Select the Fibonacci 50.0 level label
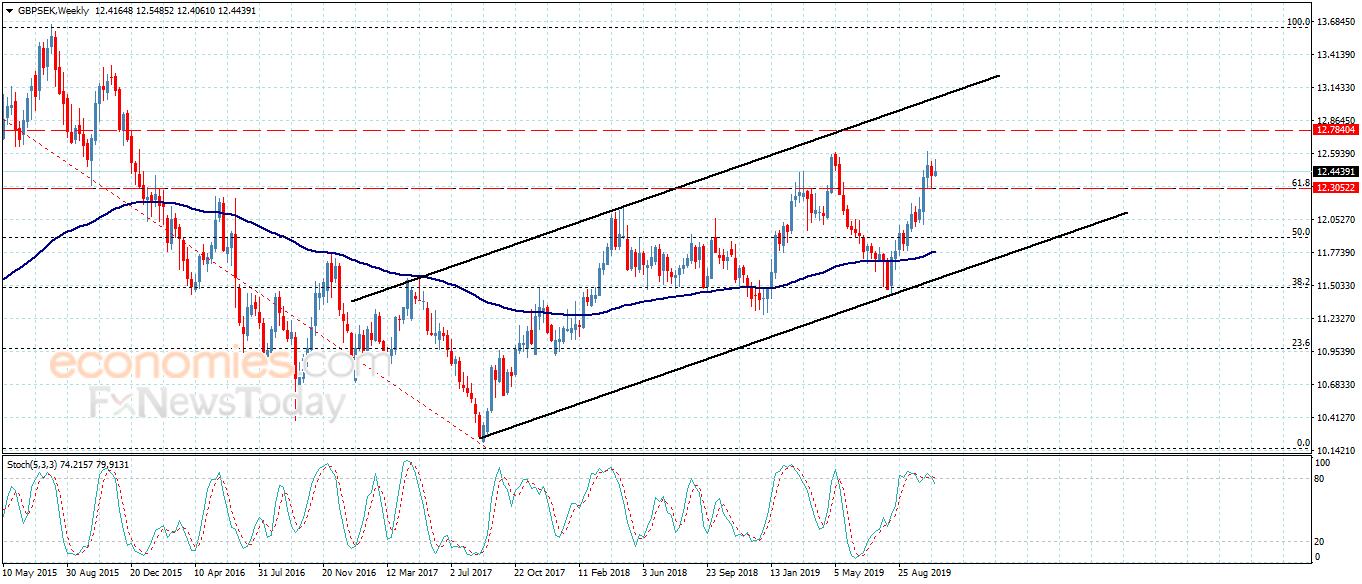 tap(1301, 232)
